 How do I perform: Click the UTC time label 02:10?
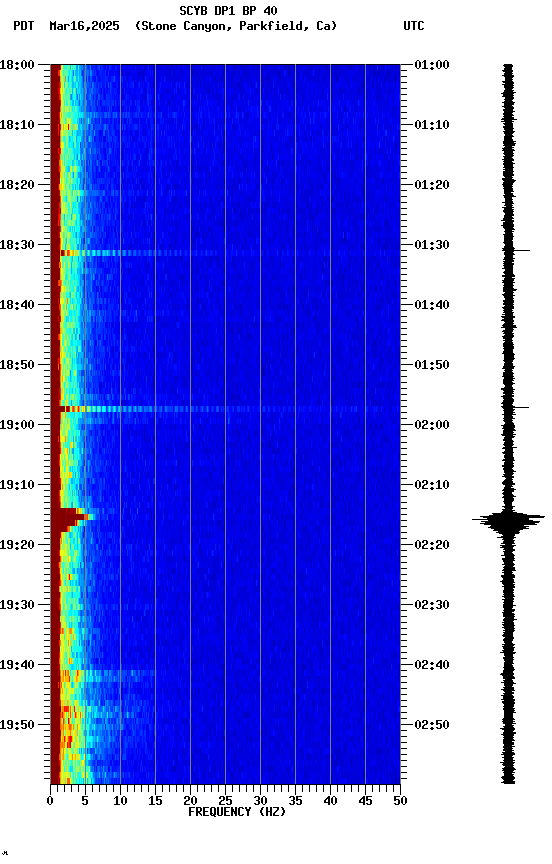pyautogui.click(x=432, y=485)
